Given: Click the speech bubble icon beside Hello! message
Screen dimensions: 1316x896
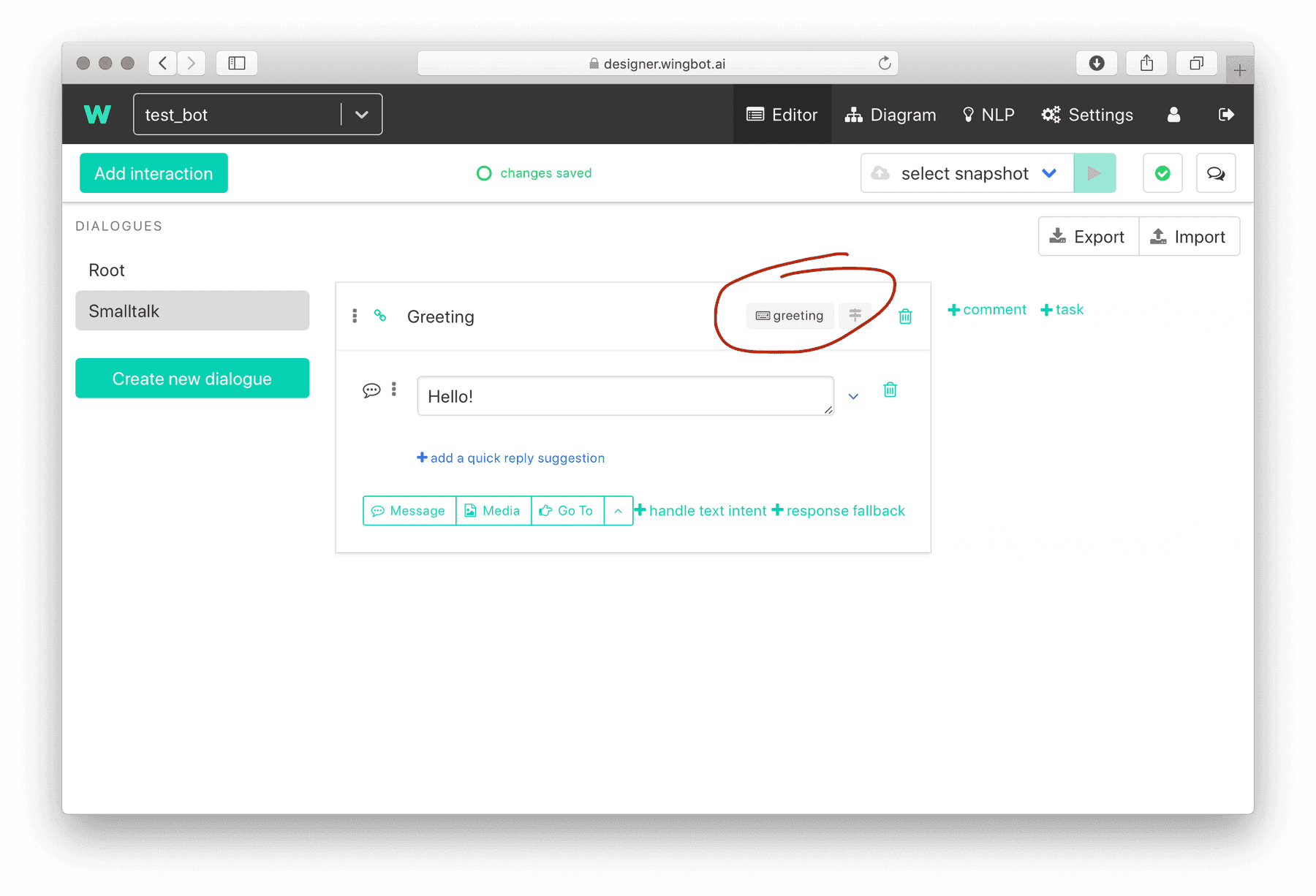Looking at the screenshot, I should [372, 390].
